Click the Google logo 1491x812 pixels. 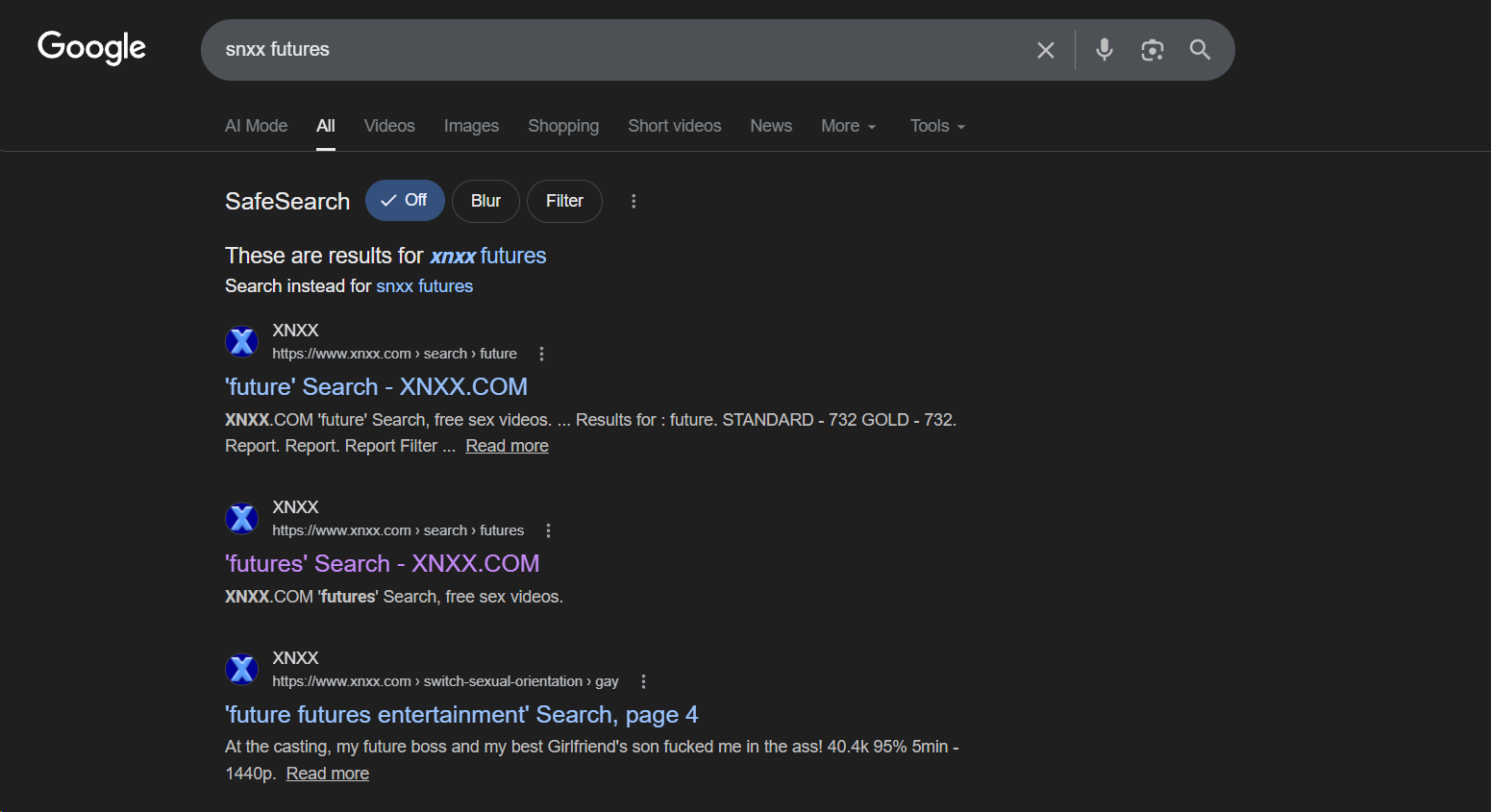tap(91, 47)
